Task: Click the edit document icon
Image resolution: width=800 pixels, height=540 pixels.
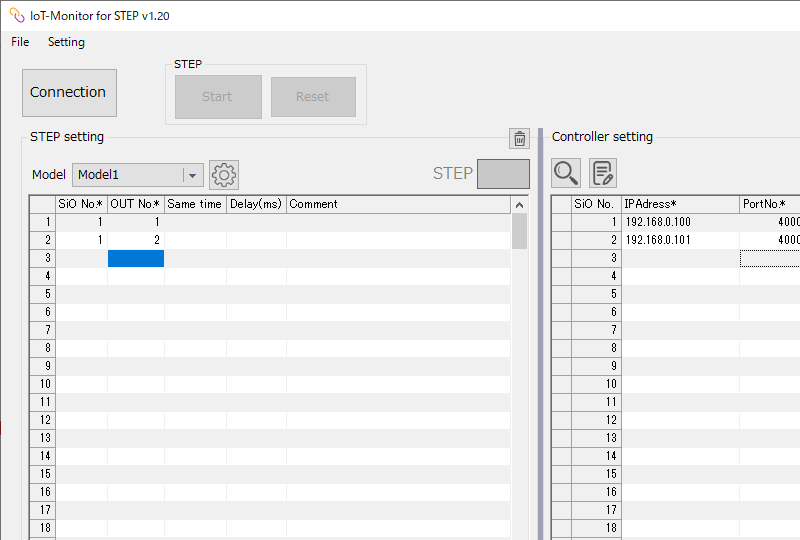Action: click(x=603, y=173)
